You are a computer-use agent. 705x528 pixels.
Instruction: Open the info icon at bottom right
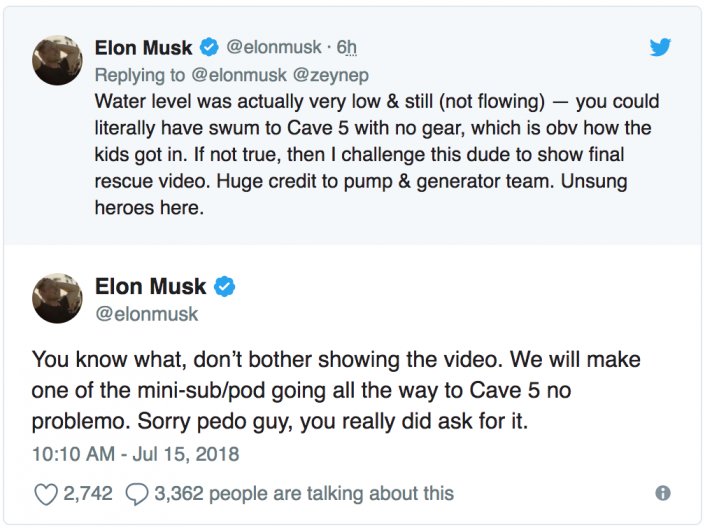662,493
